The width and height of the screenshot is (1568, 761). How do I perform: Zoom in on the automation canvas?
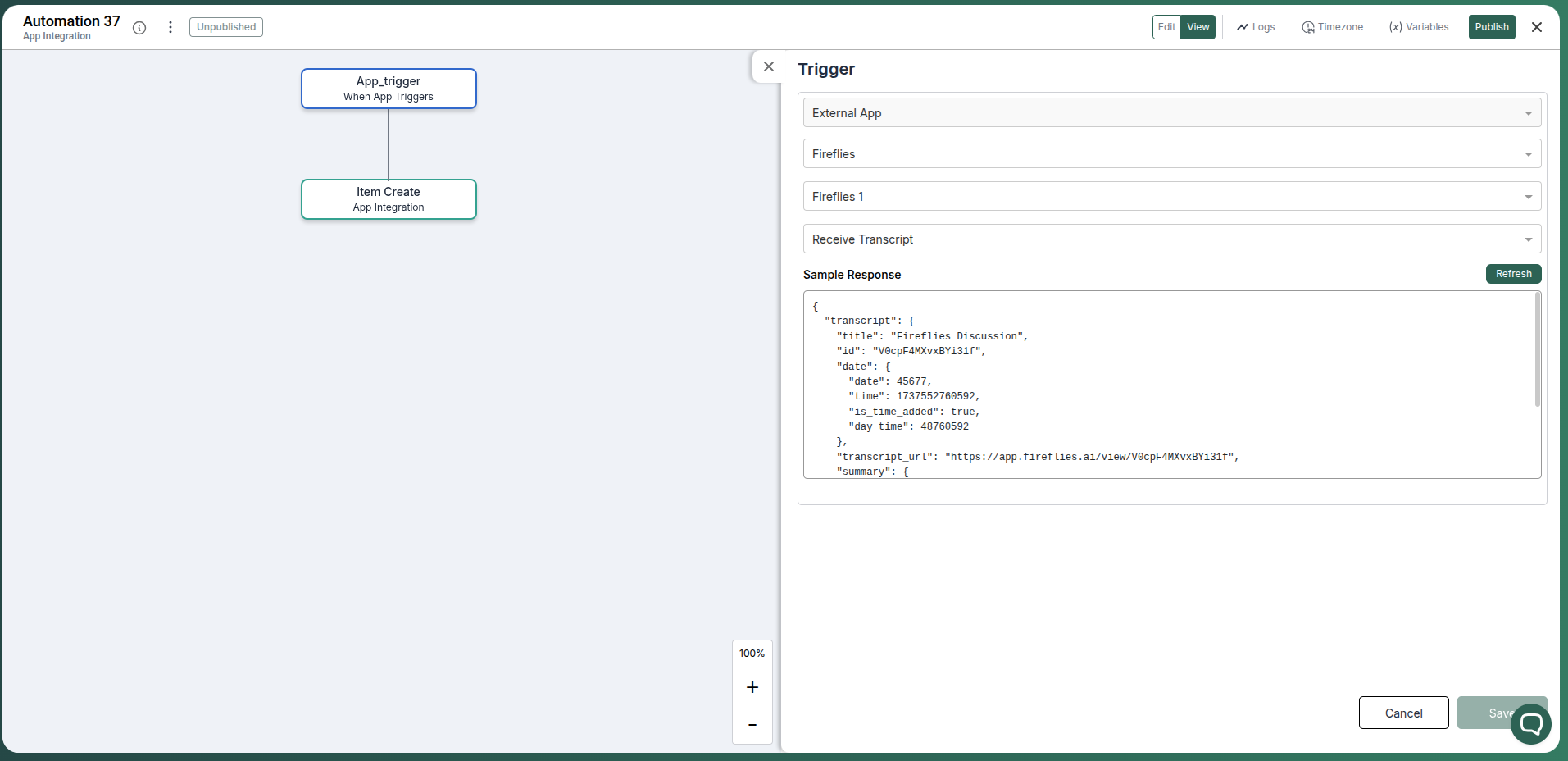tap(752, 687)
